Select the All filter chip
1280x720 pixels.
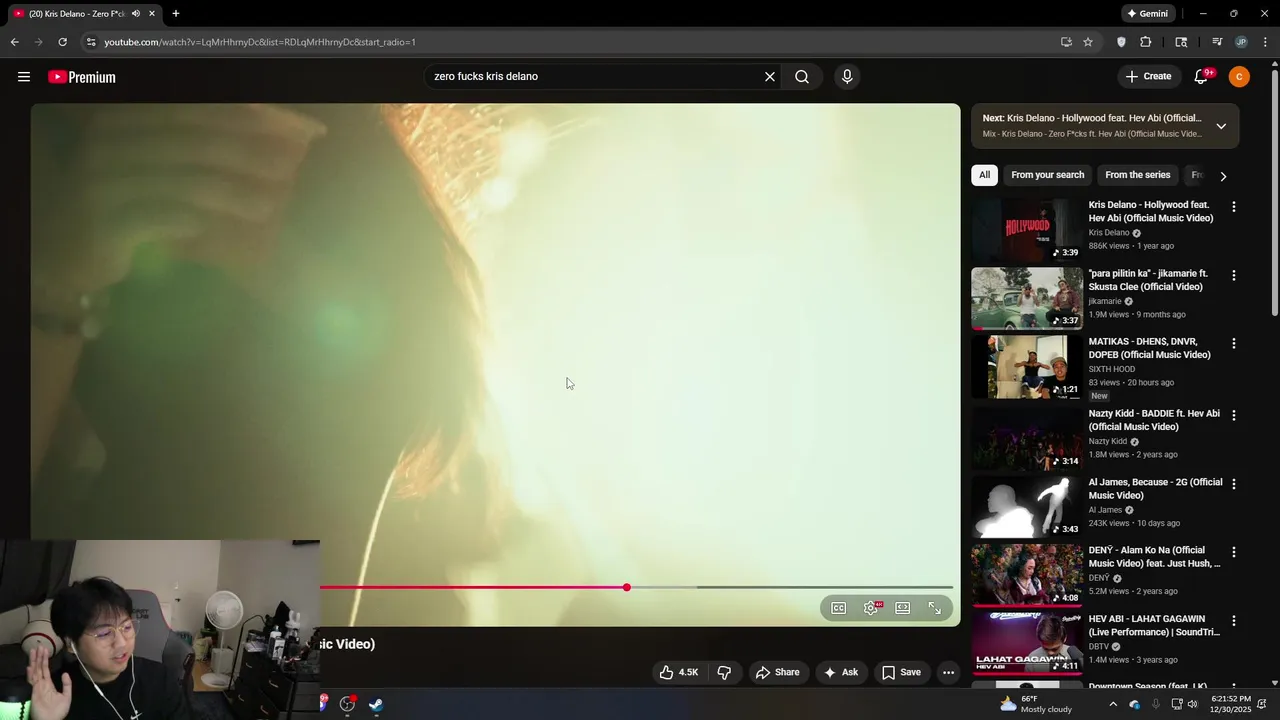(x=984, y=175)
